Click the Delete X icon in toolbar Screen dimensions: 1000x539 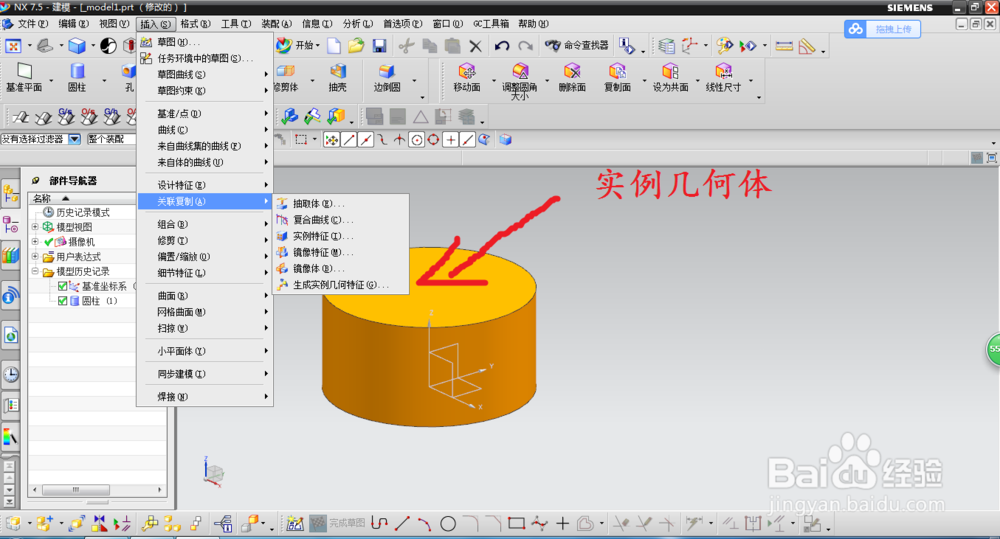[475, 46]
